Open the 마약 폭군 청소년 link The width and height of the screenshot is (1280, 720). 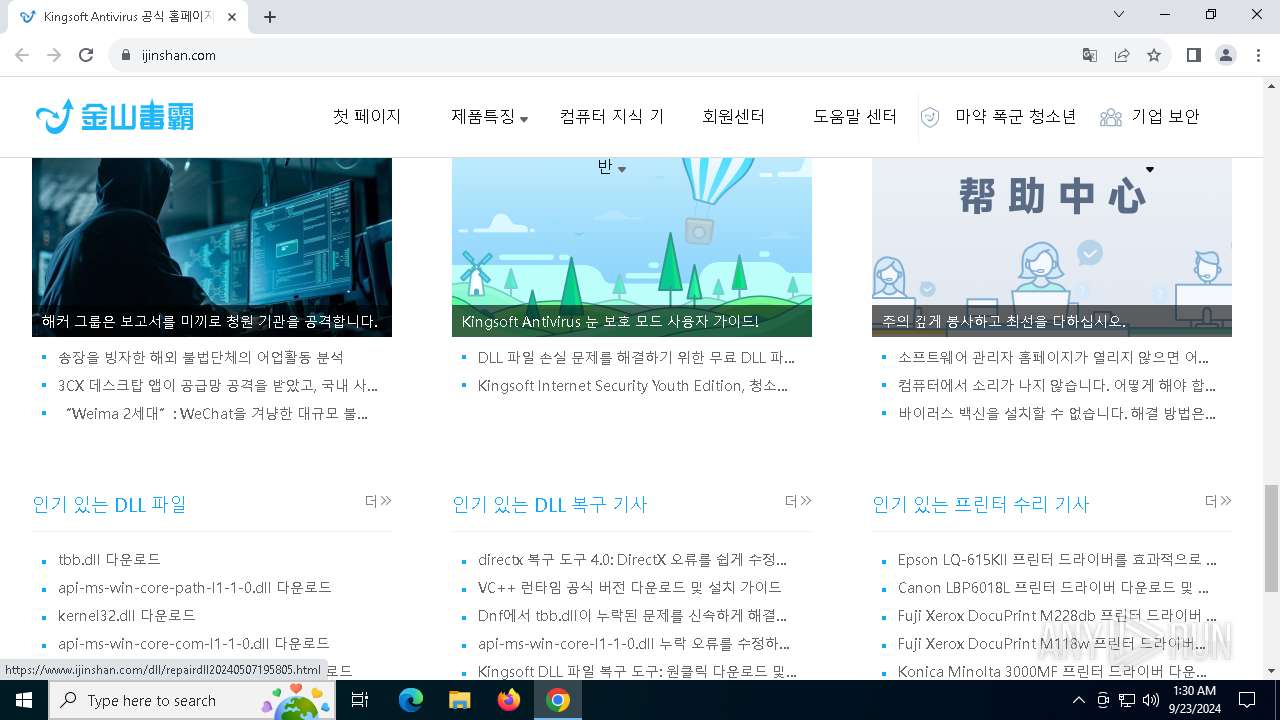tap(1016, 116)
